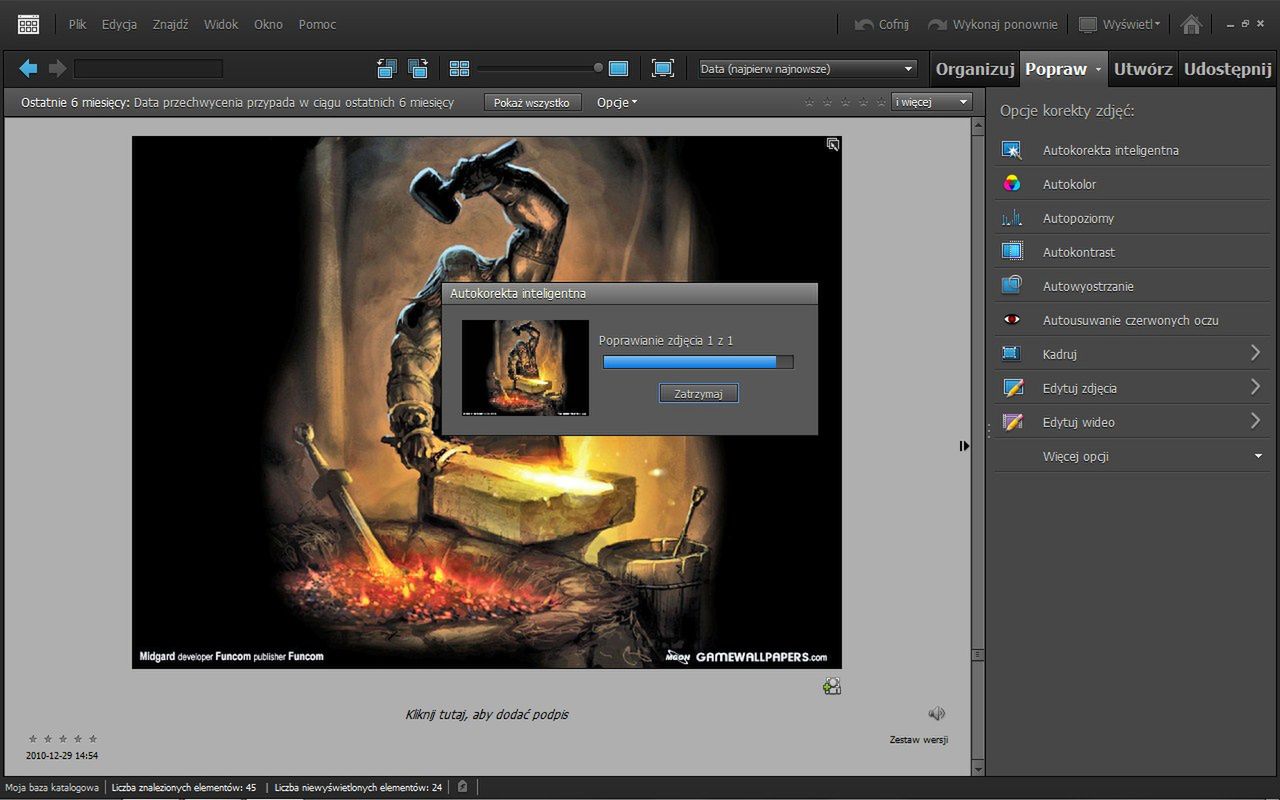Viewport: 1280px width, 800px height.
Task: Click the Zestaw wersji label
Action: click(918, 740)
